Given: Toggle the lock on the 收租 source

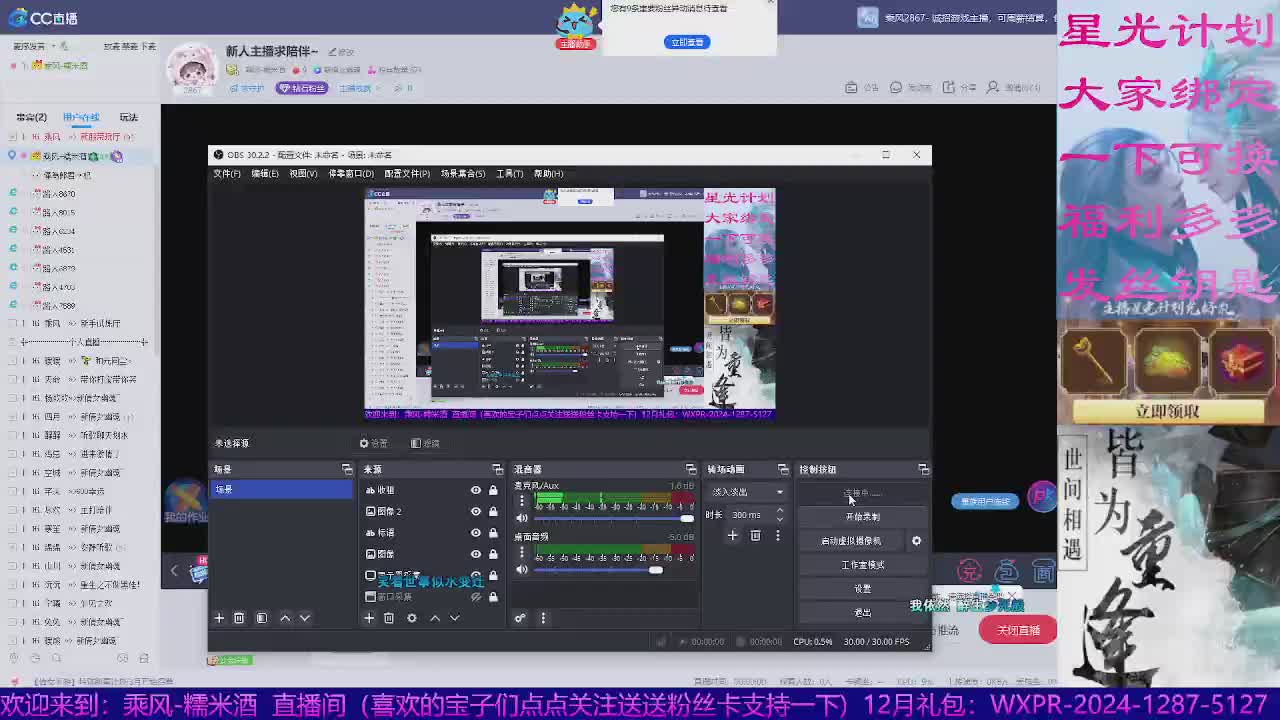Looking at the screenshot, I should pyautogui.click(x=493, y=490).
